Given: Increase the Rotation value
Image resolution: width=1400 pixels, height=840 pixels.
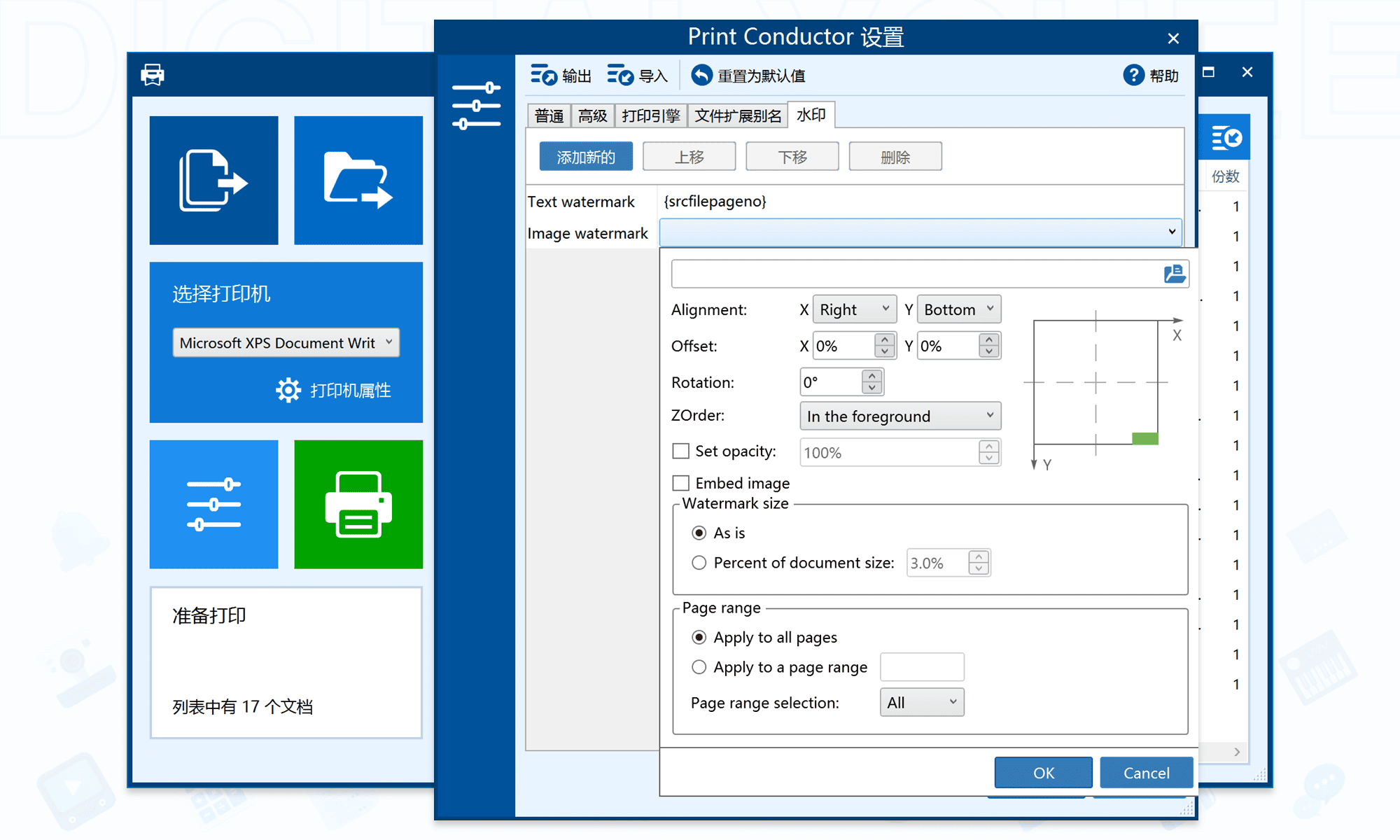Looking at the screenshot, I should pos(871,376).
